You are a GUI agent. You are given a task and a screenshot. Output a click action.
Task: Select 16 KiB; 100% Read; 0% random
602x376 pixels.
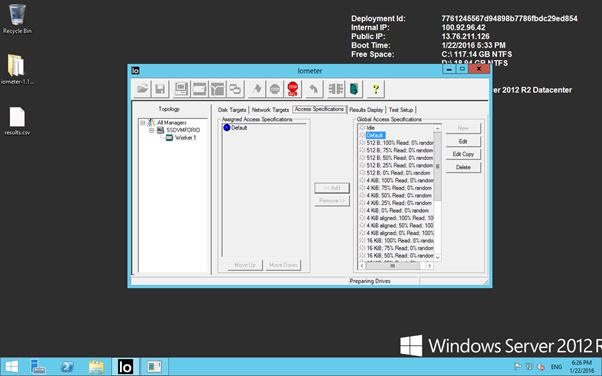[x=400, y=240]
